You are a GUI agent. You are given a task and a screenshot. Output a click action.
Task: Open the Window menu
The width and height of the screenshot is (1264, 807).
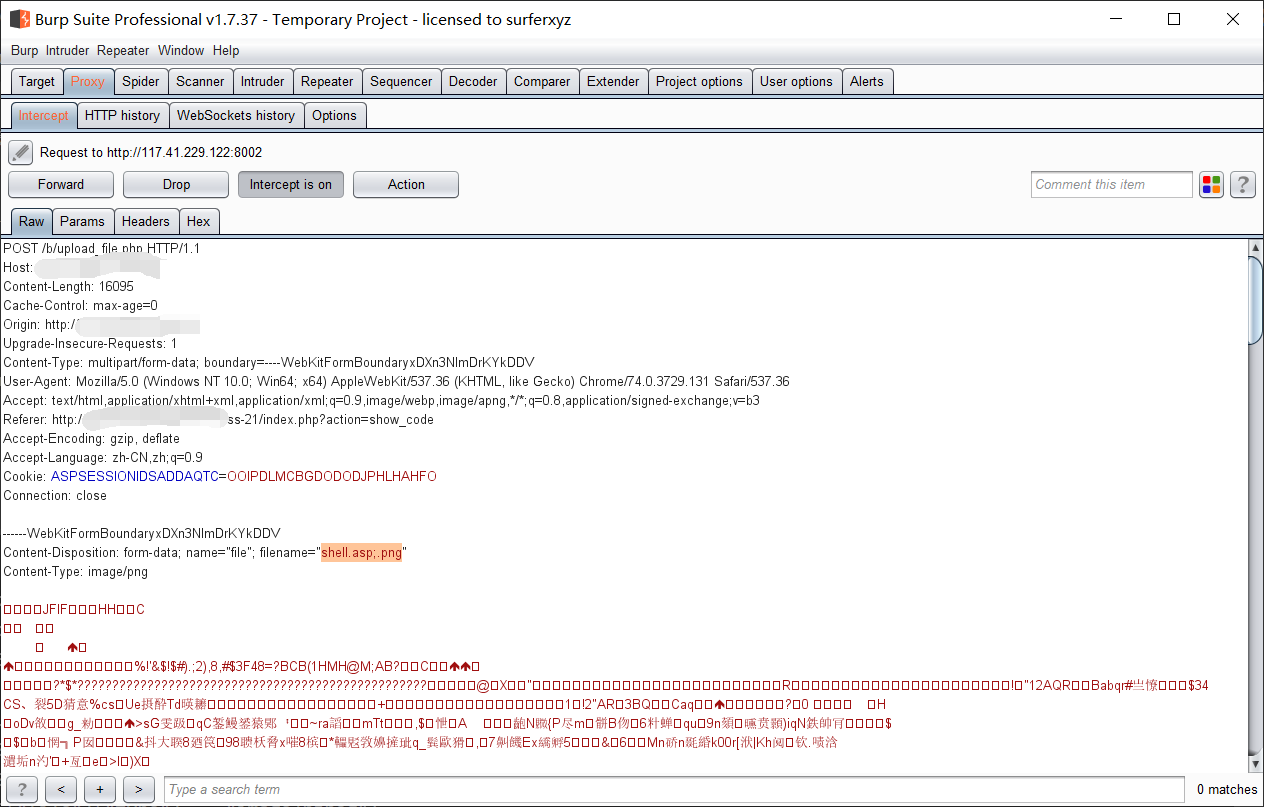tap(181, 50)
